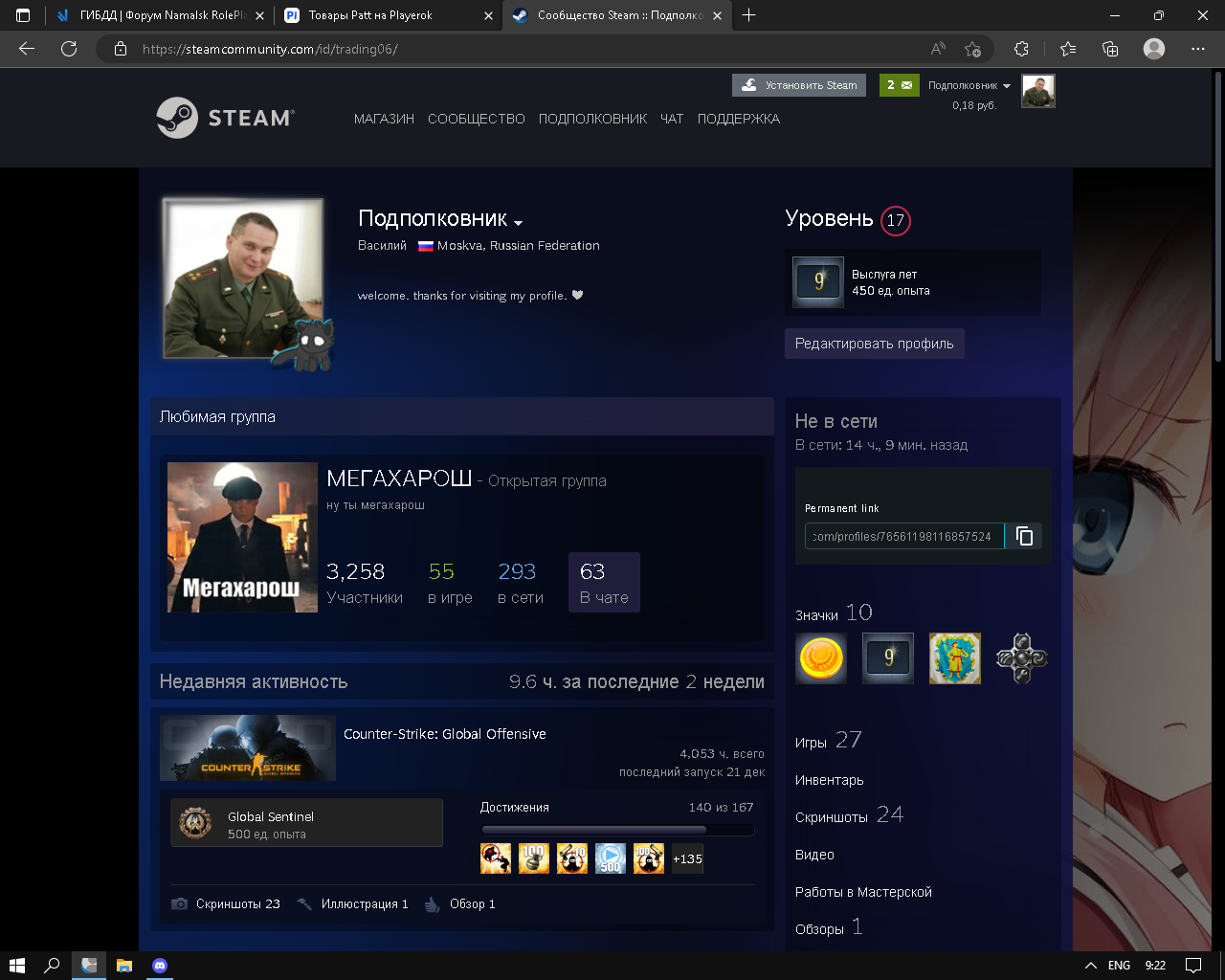Open the Игры 27 link
The image size is (1225, 980).
click(x=829, y=741)
